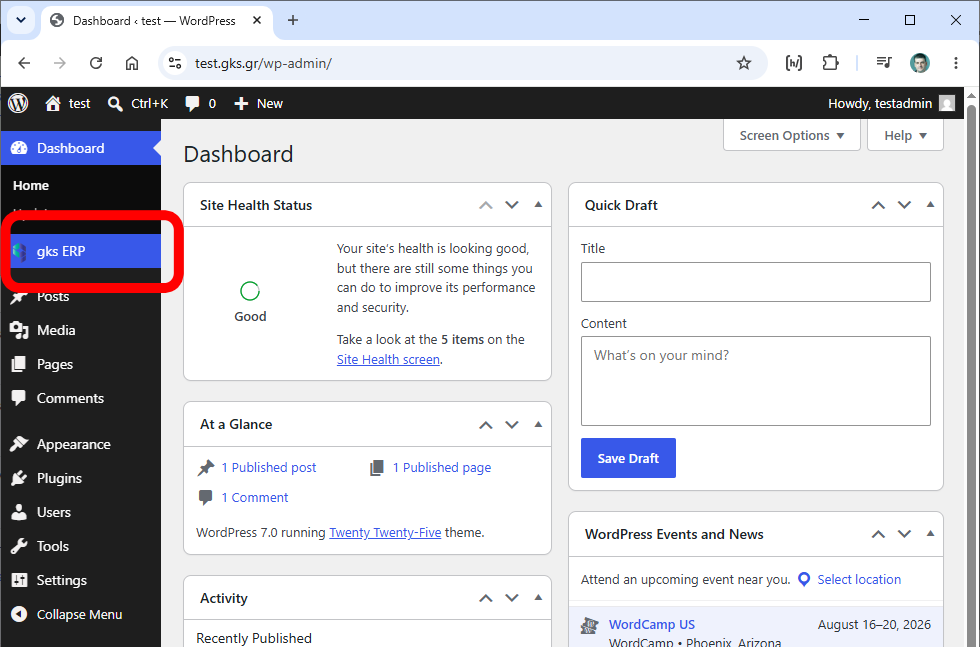This screenshot has height=647, width=980.
Task: Open the testadmin avatar profile
Action: point(948,103)
